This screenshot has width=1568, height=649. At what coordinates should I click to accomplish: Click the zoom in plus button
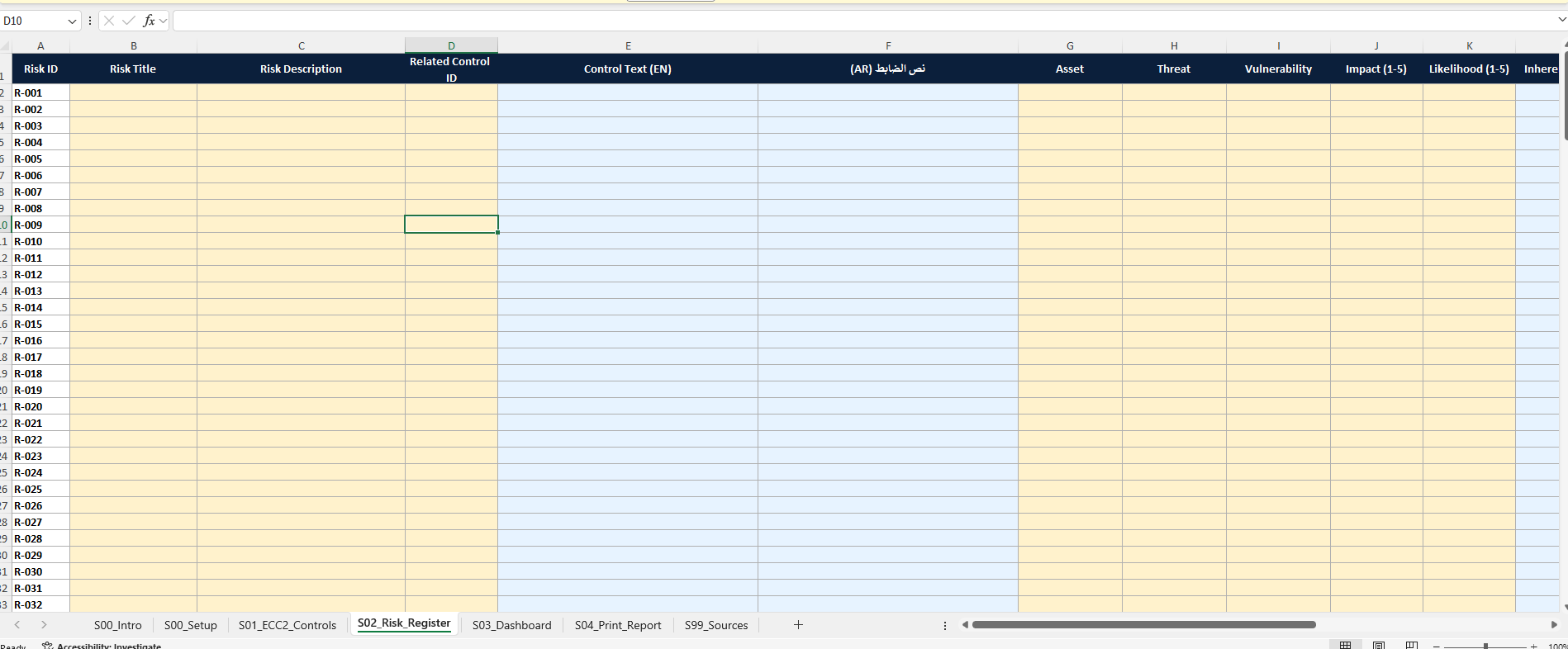tap(1534, 646)
